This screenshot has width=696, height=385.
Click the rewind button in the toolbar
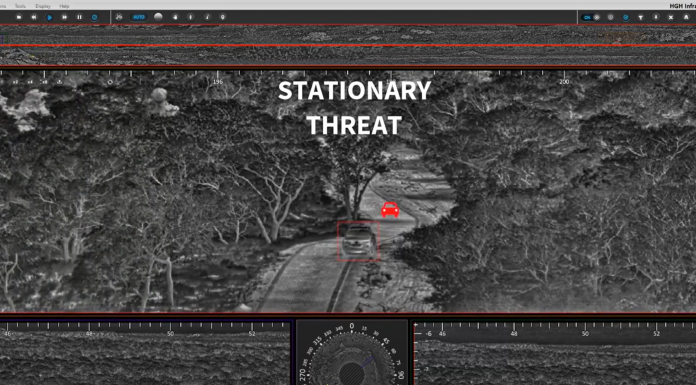pos(34,17)
